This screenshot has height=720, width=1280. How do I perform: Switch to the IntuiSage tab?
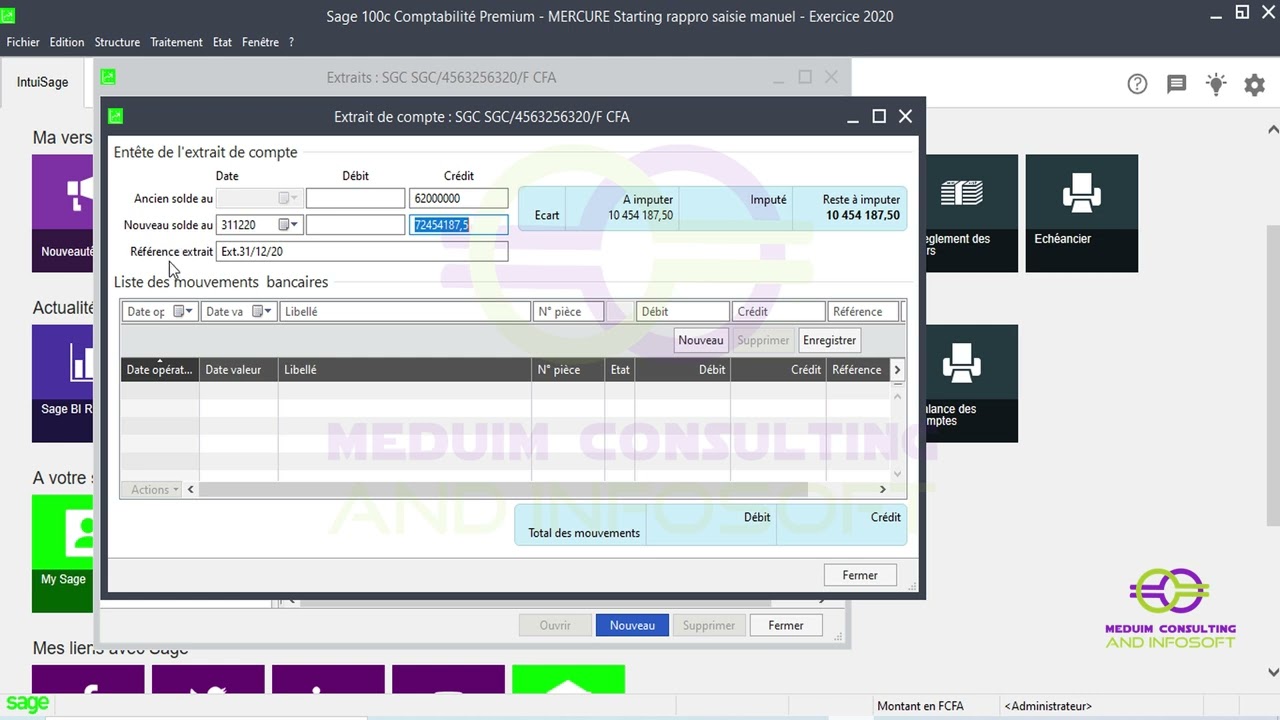tap(43, 82)
